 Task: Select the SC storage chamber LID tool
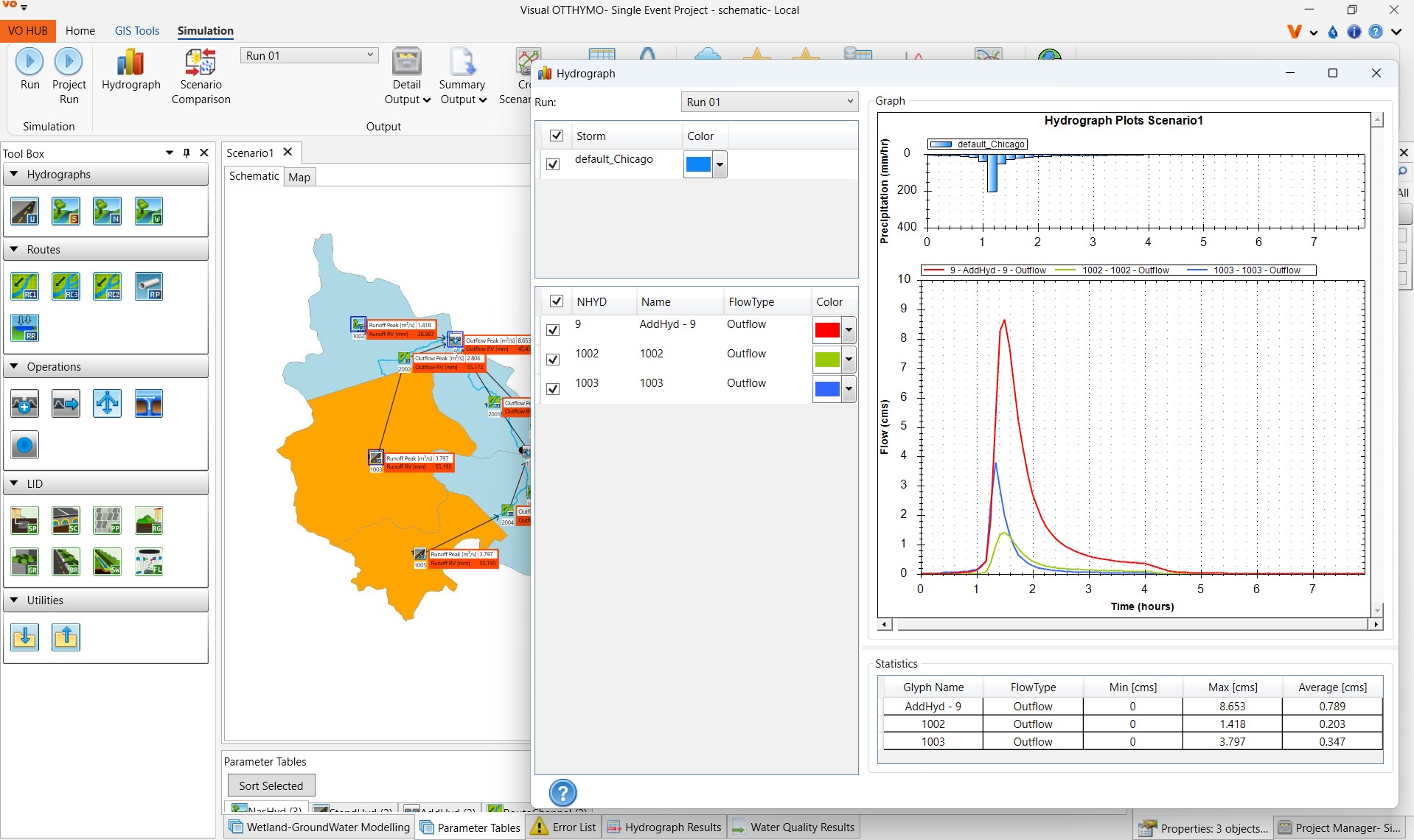click(66, 521)
